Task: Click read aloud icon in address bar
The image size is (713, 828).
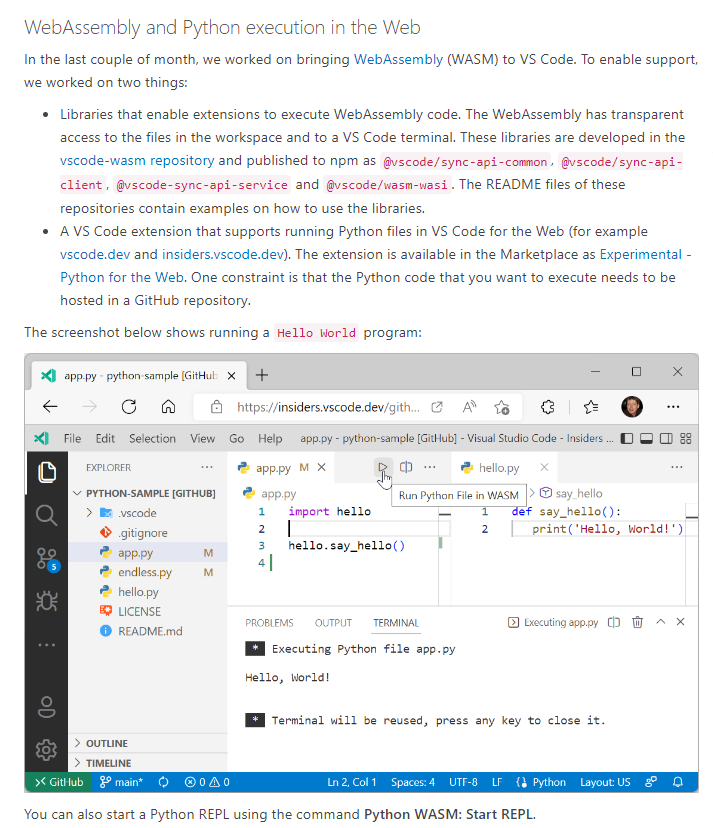Action: point(470,407)
